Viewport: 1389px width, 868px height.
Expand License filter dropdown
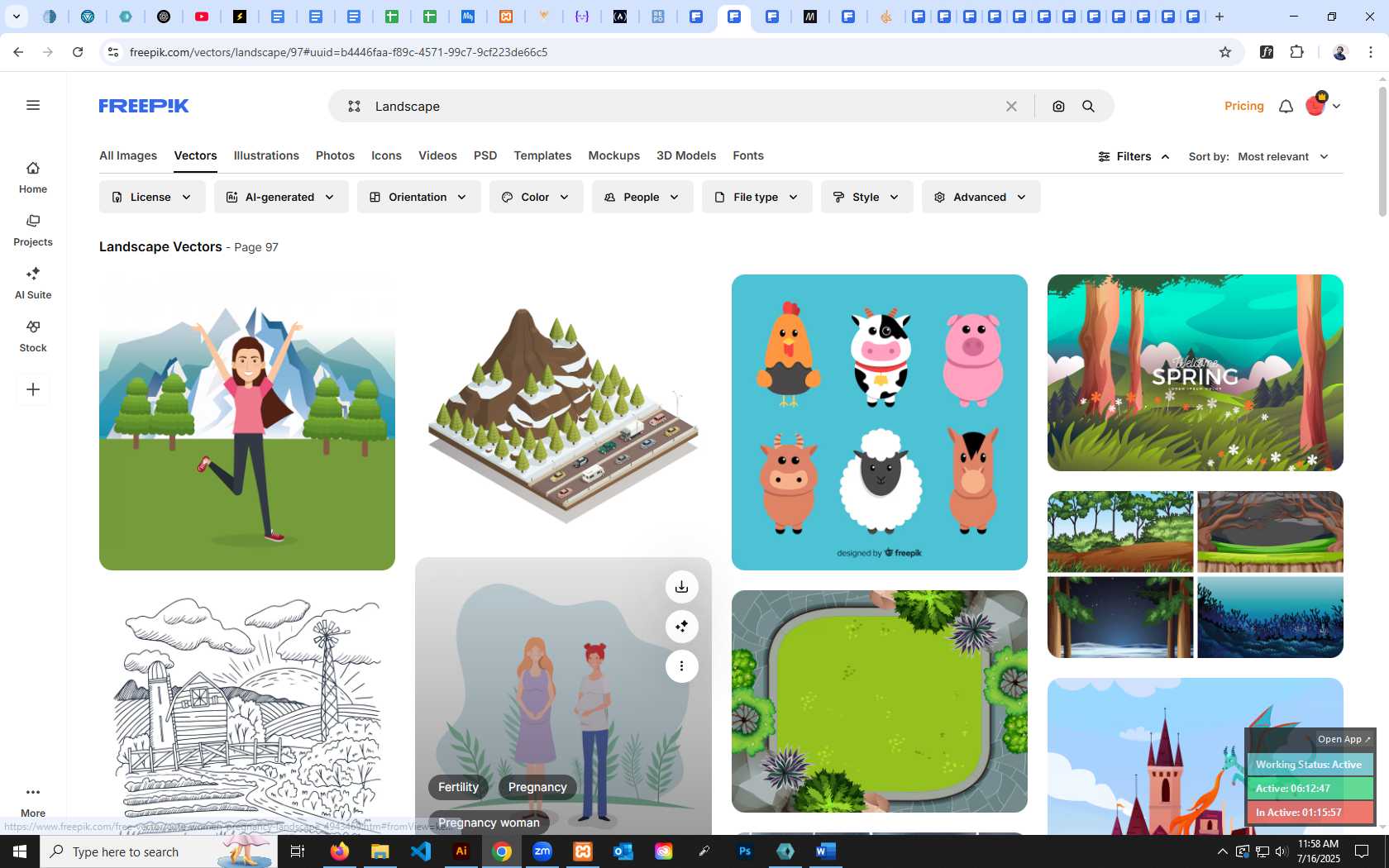pyautogui.click(x=151, y=197)
